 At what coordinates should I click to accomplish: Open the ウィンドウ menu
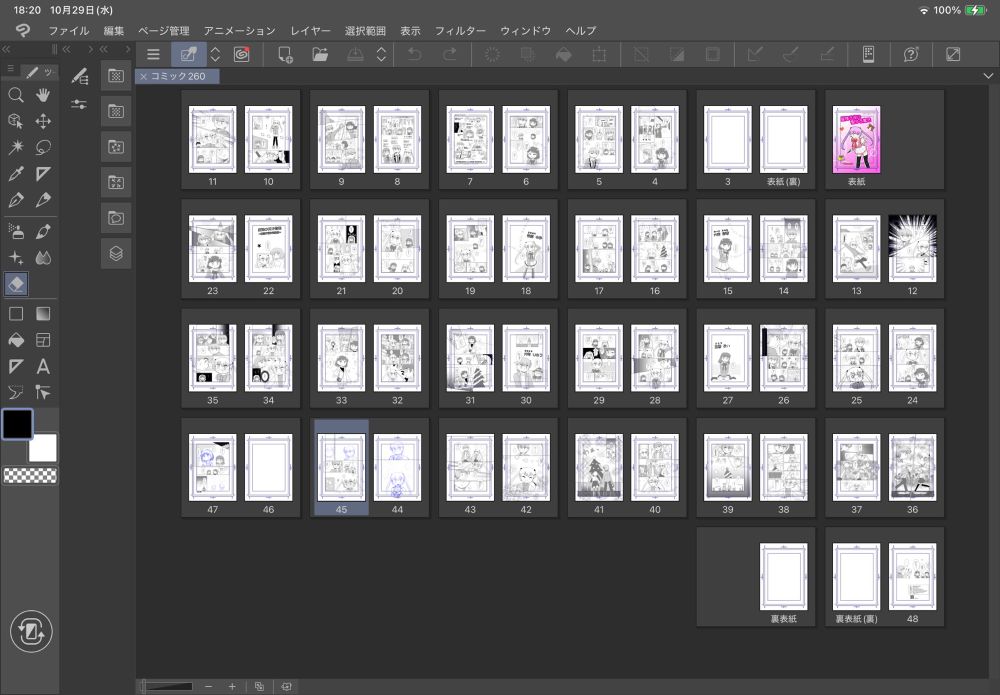click(526, 31)
